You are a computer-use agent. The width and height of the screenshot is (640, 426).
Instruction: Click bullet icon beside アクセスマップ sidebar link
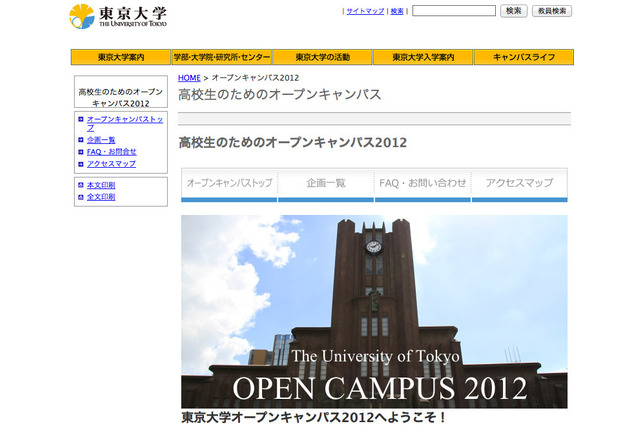coord(80,164)
